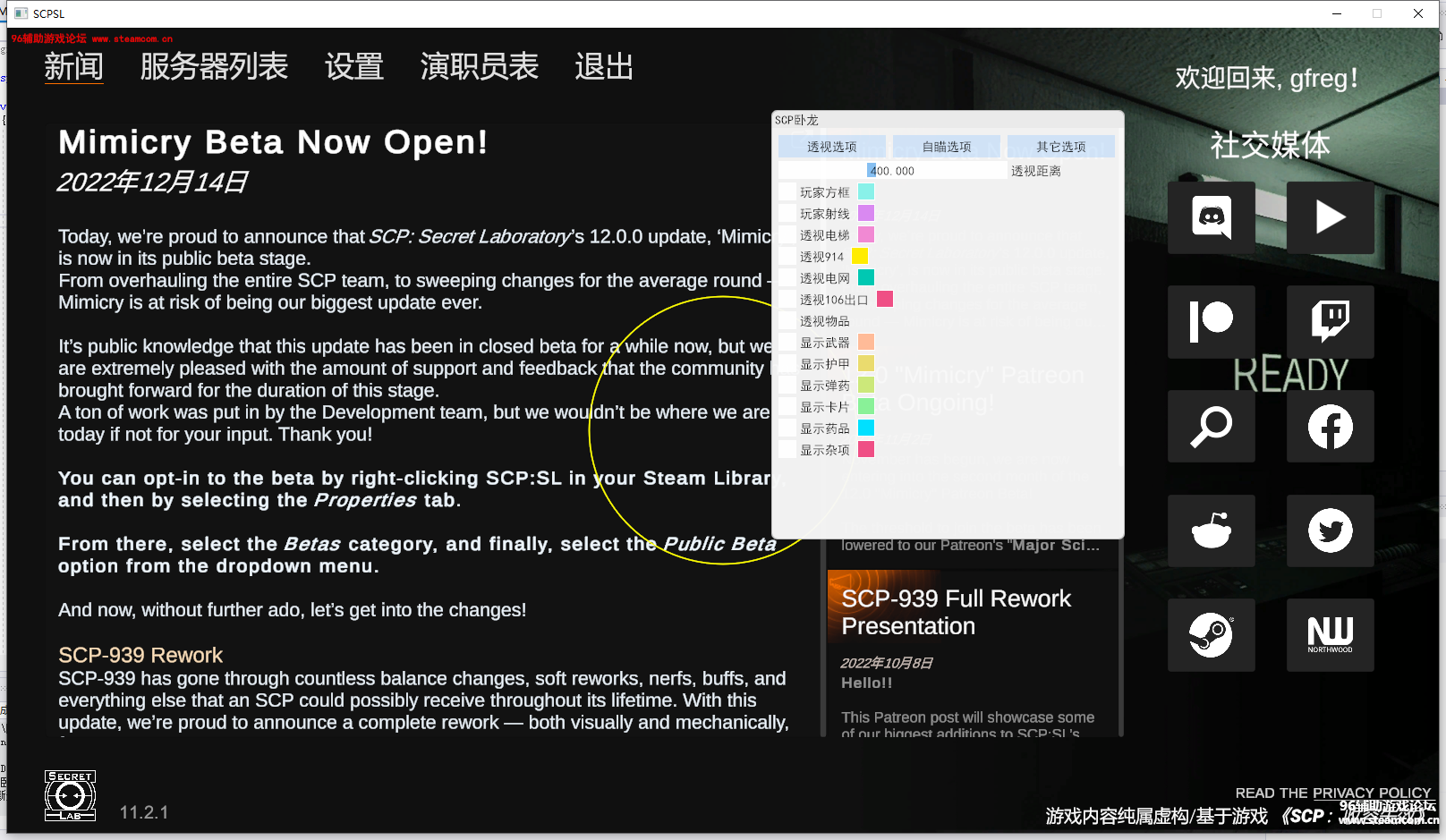Click the 社交媒体 heading
The height and width of the screenshot is (840, 1446).
click(1270, 145)
